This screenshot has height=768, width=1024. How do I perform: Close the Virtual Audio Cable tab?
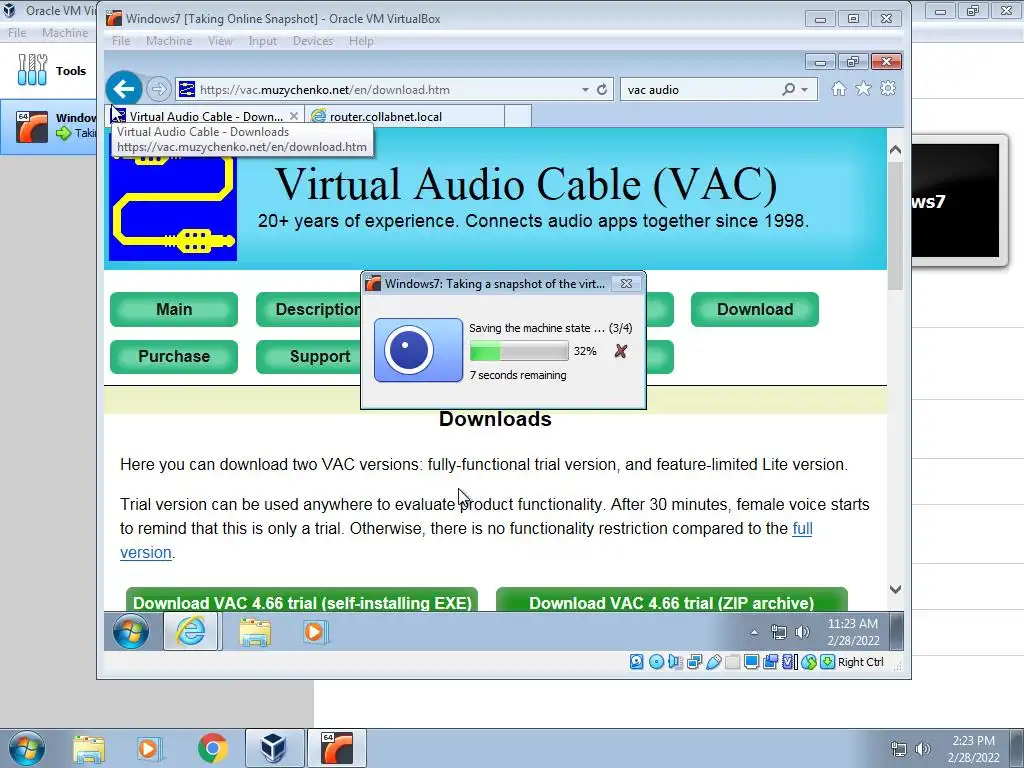294,116
